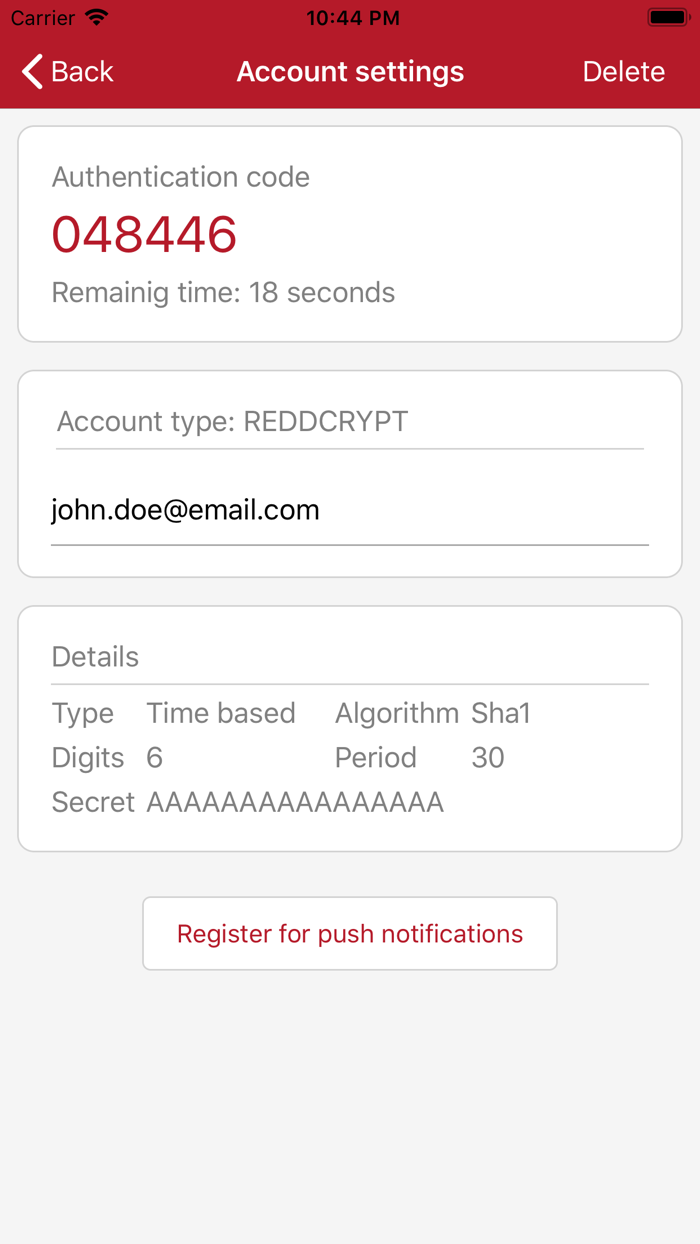Tap the battery indicator icon

click(x=668, y=16)
